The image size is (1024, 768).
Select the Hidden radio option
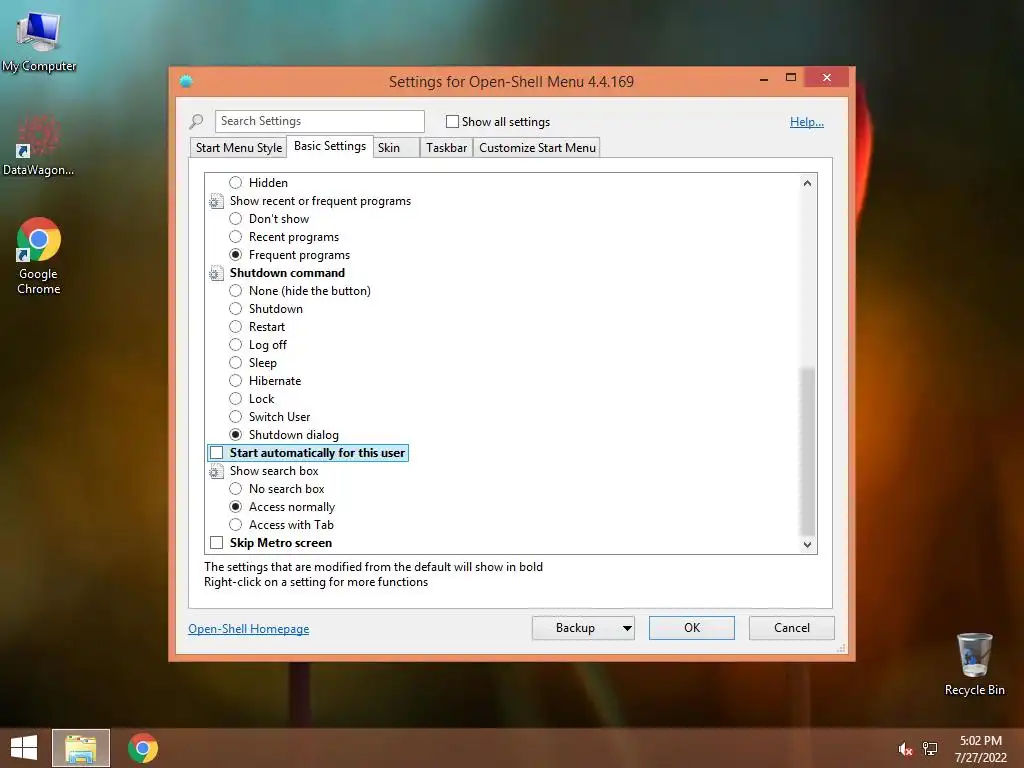[x=236, y=183]
